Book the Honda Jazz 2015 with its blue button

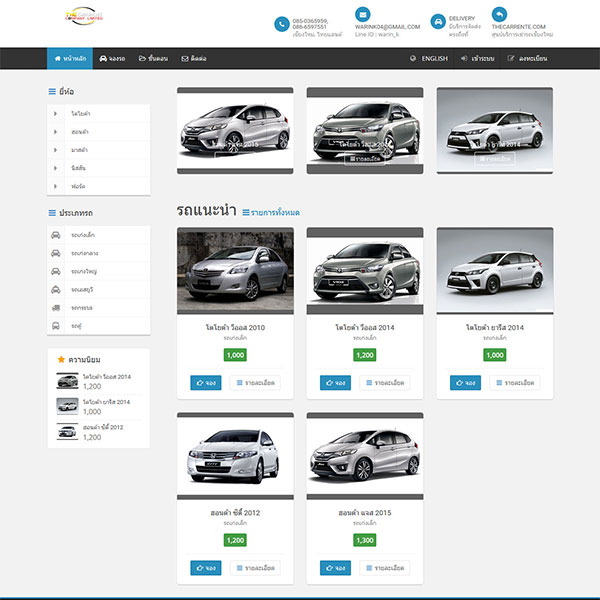point(335,568)
